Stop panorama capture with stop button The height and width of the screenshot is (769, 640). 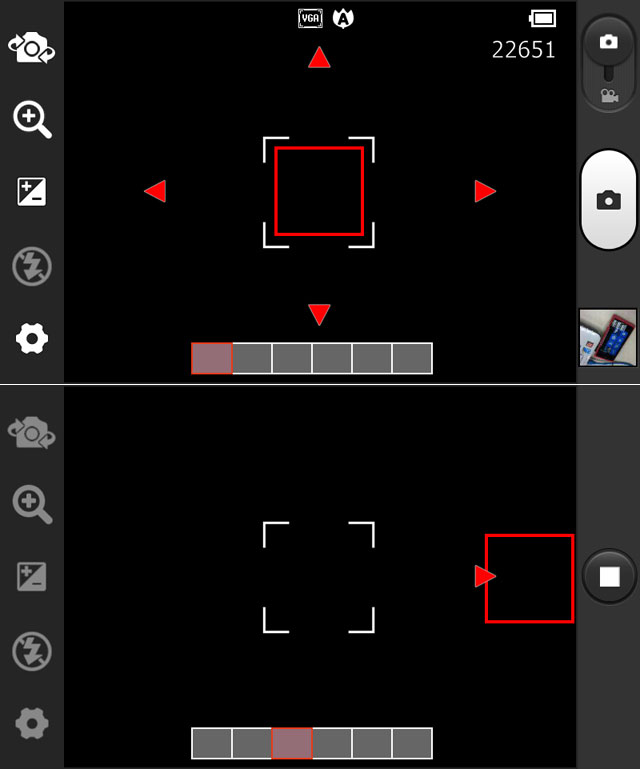point(610,577)
